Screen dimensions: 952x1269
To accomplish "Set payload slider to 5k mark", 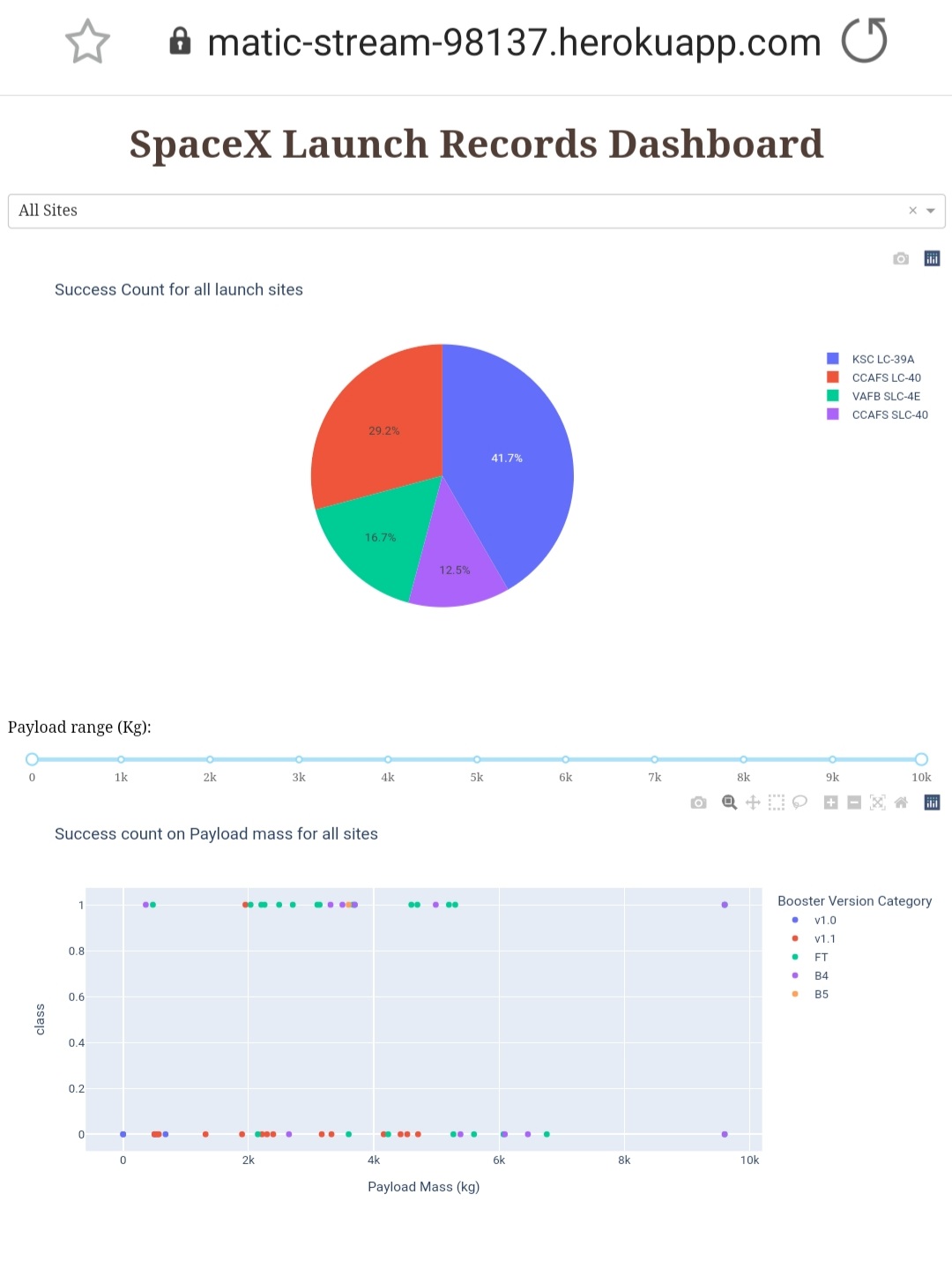I will pos(477,759).
